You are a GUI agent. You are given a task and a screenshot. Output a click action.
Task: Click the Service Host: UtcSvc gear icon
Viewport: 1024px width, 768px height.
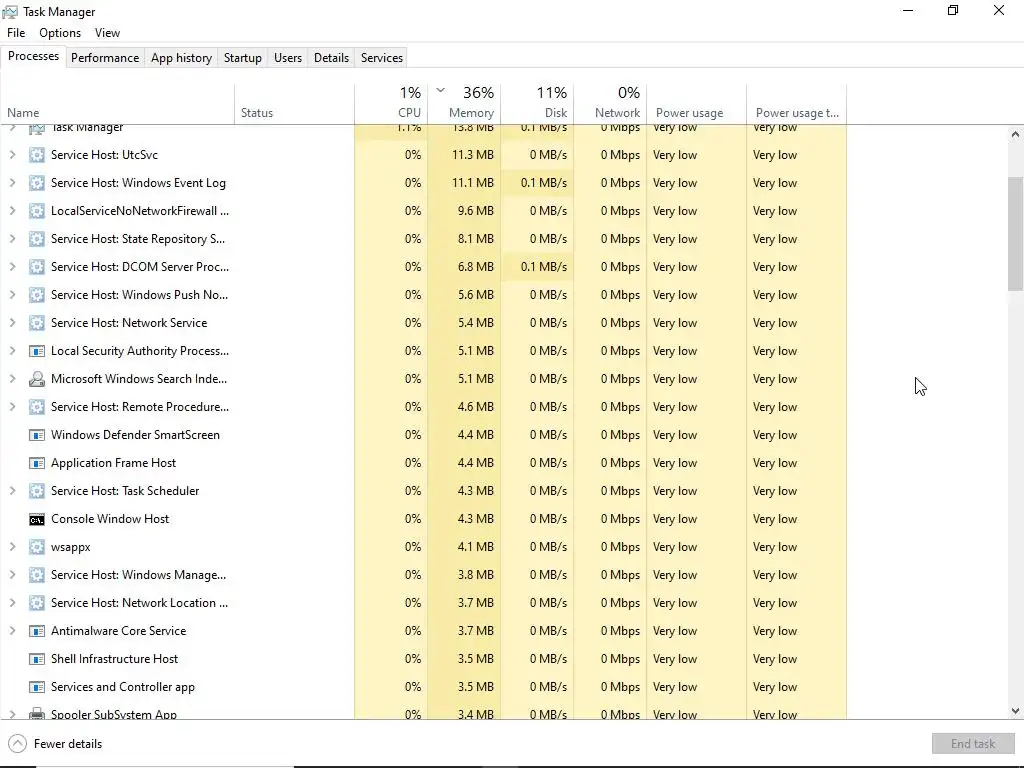[x=37, y=155]
